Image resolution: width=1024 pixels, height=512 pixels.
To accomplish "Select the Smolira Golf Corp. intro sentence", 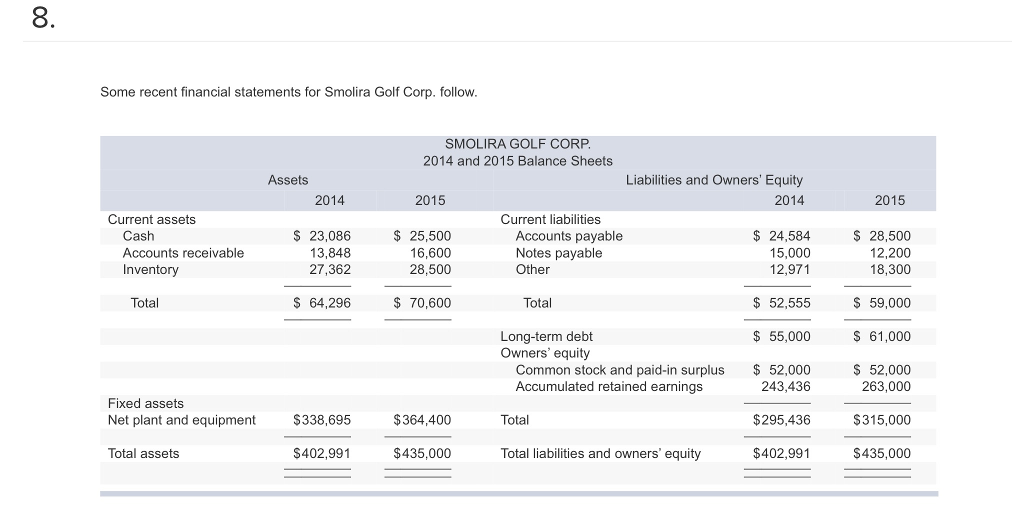I will click(x=289, y=92).
